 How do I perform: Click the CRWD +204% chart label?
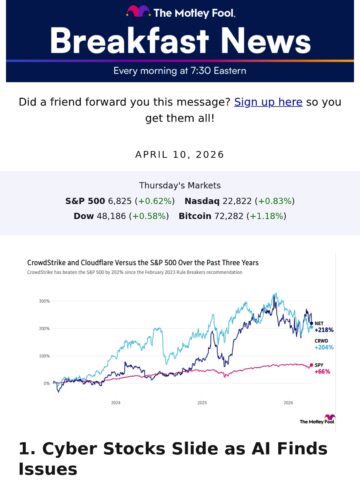[324, 344]
